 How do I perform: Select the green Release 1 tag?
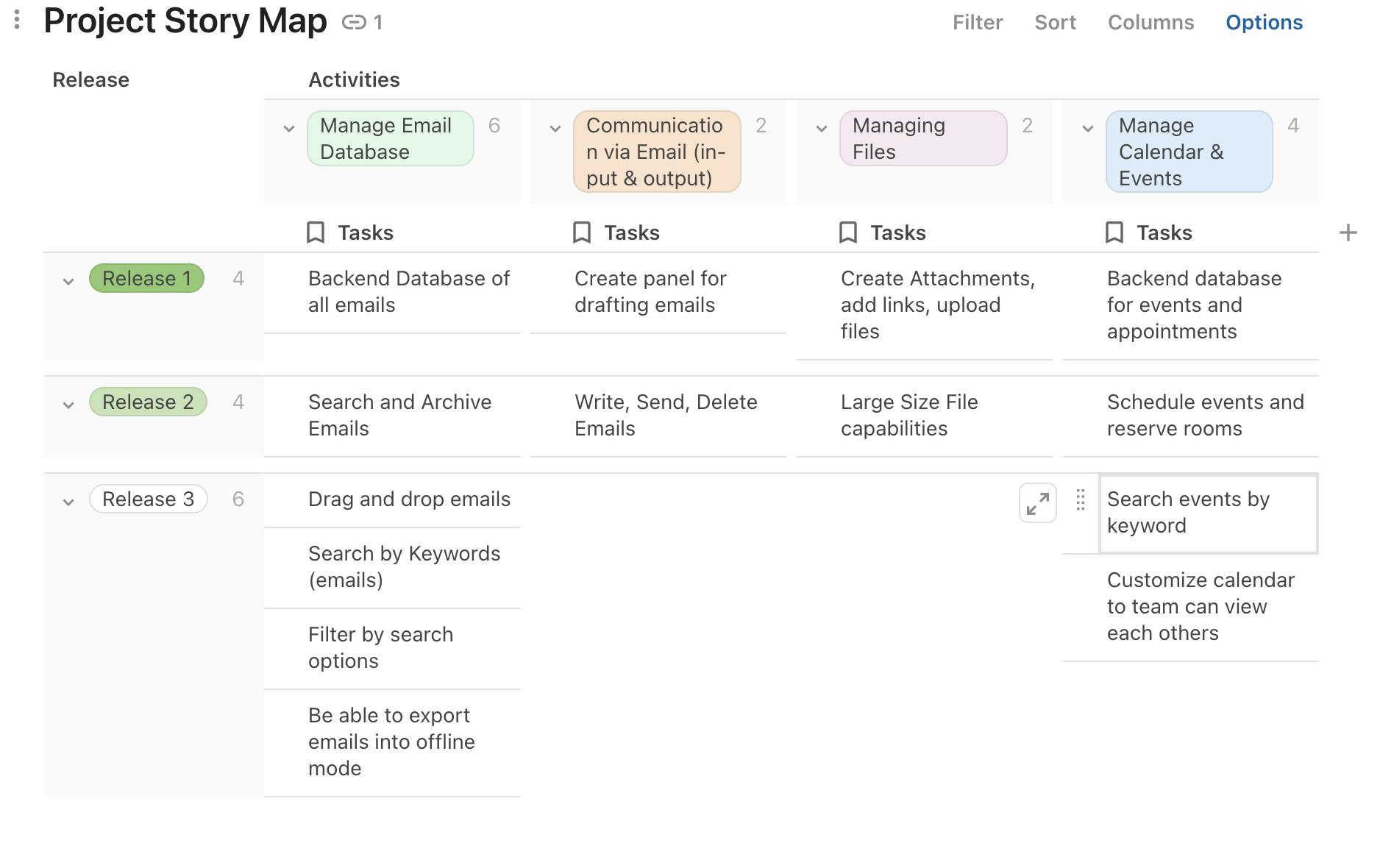click(x=146, y=279)
